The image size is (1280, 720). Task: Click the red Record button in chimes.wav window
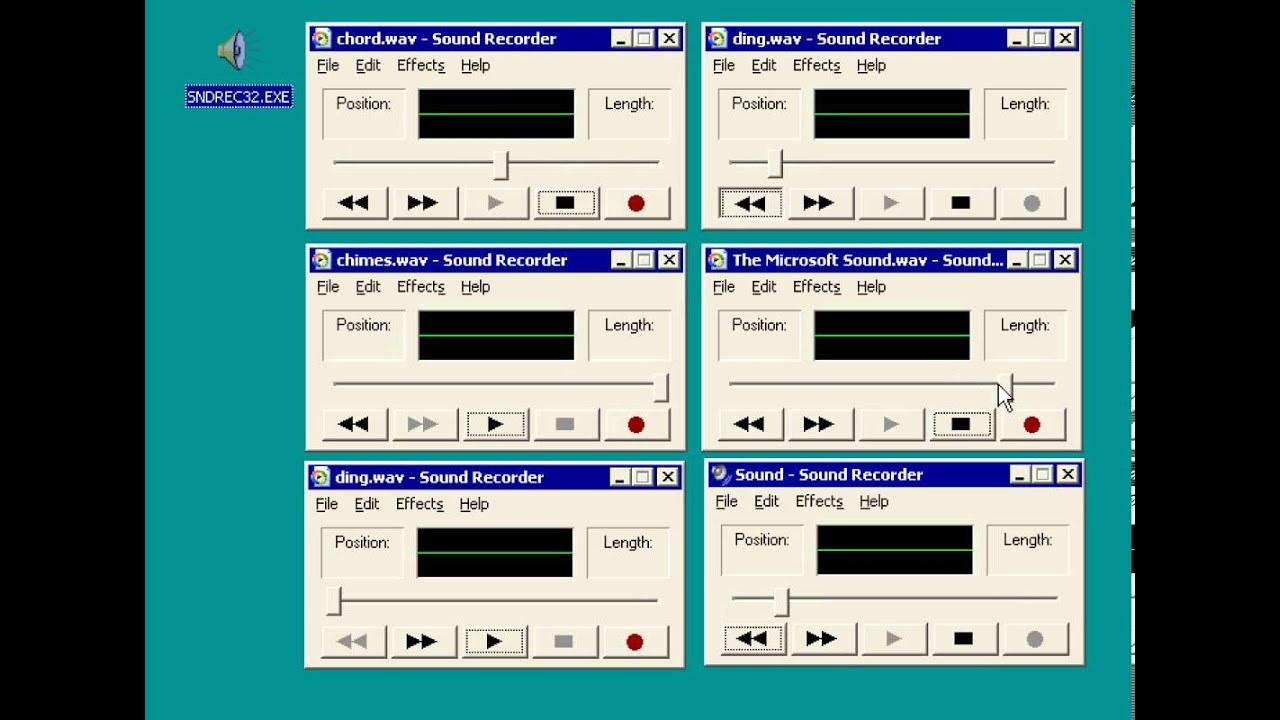636,424
